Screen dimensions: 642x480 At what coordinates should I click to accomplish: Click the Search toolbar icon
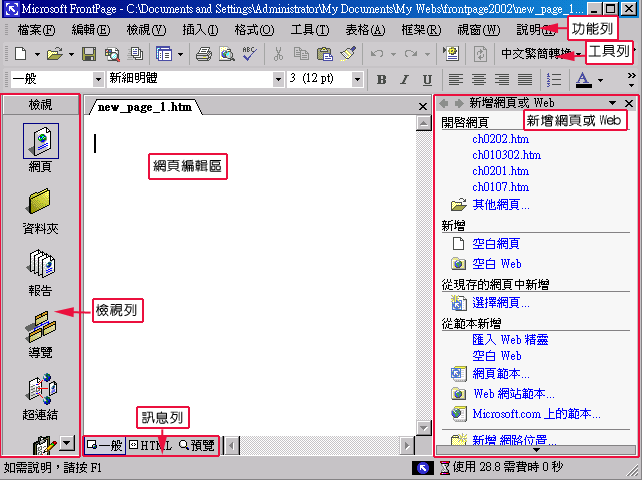click(x=112, y=54)
